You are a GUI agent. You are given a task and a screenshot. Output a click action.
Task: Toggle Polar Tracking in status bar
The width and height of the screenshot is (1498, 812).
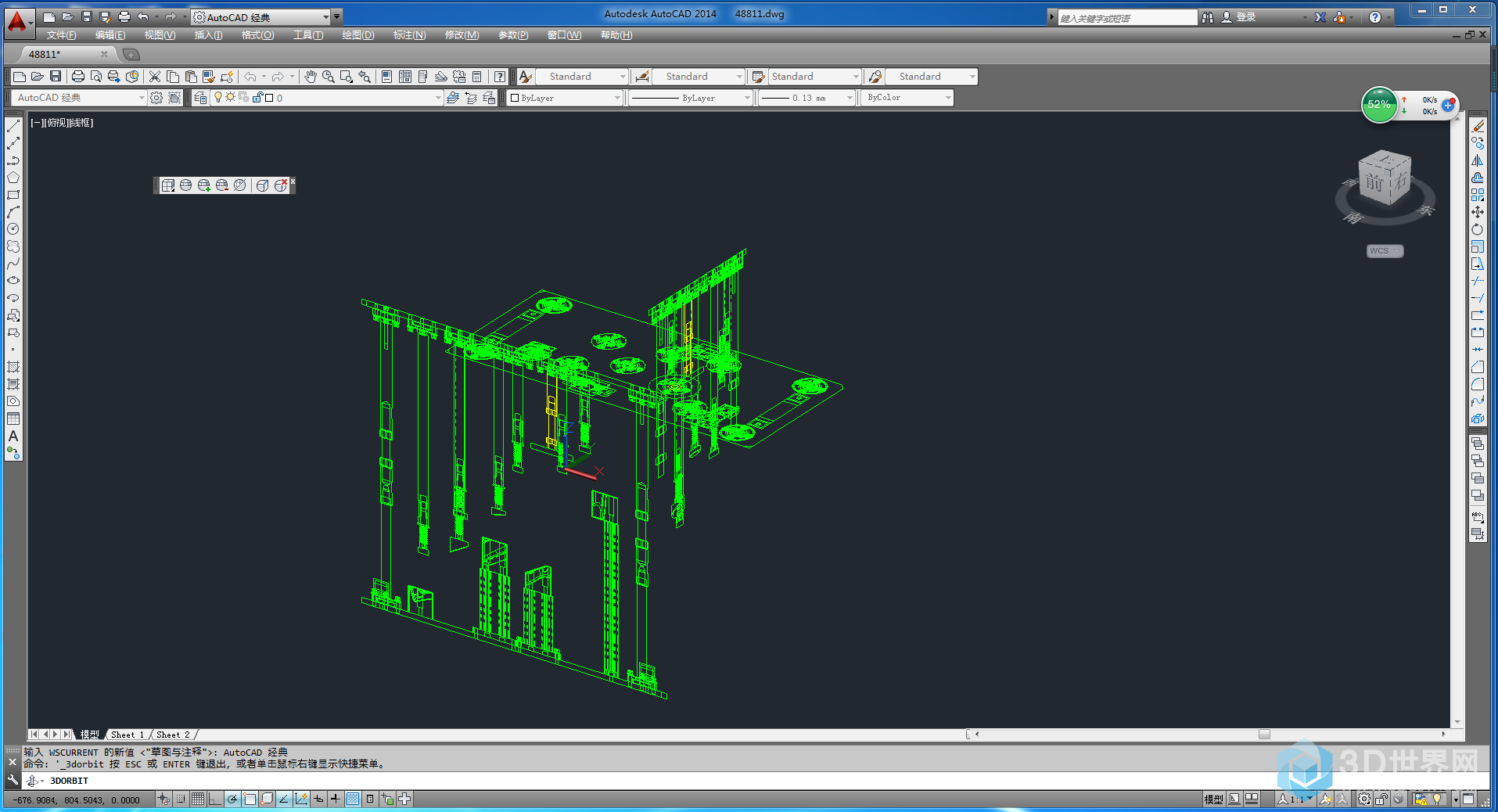pos(232,799)
